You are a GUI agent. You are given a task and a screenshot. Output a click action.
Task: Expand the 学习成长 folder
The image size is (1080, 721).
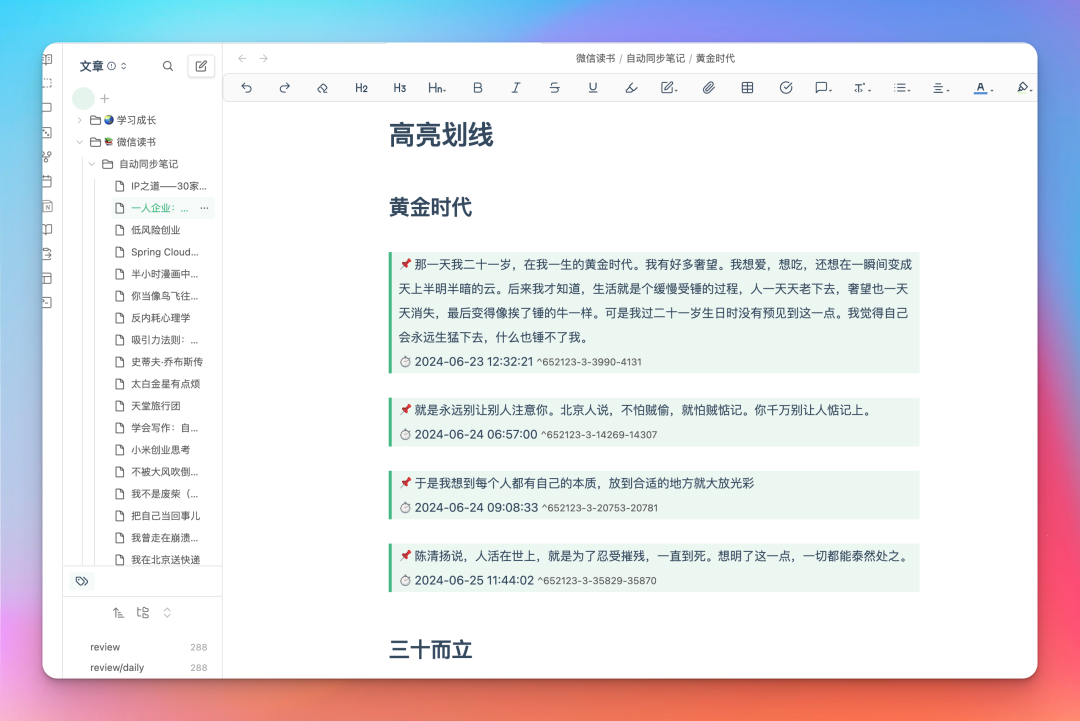pos(80,120)
